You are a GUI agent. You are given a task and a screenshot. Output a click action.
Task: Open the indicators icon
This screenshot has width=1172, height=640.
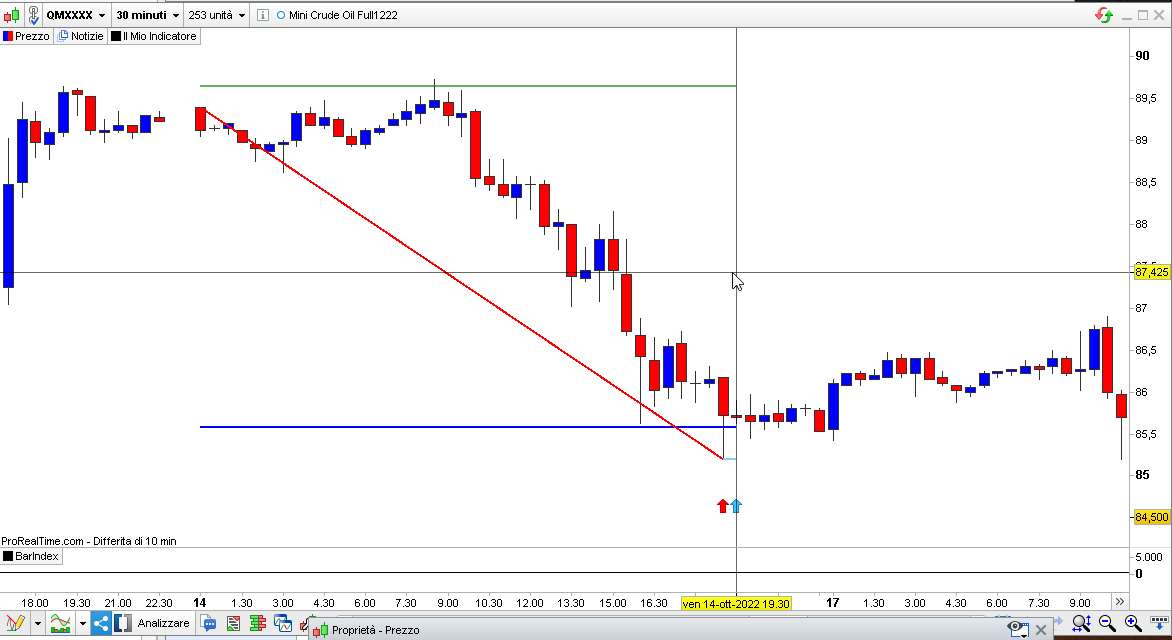click(61, 622)
